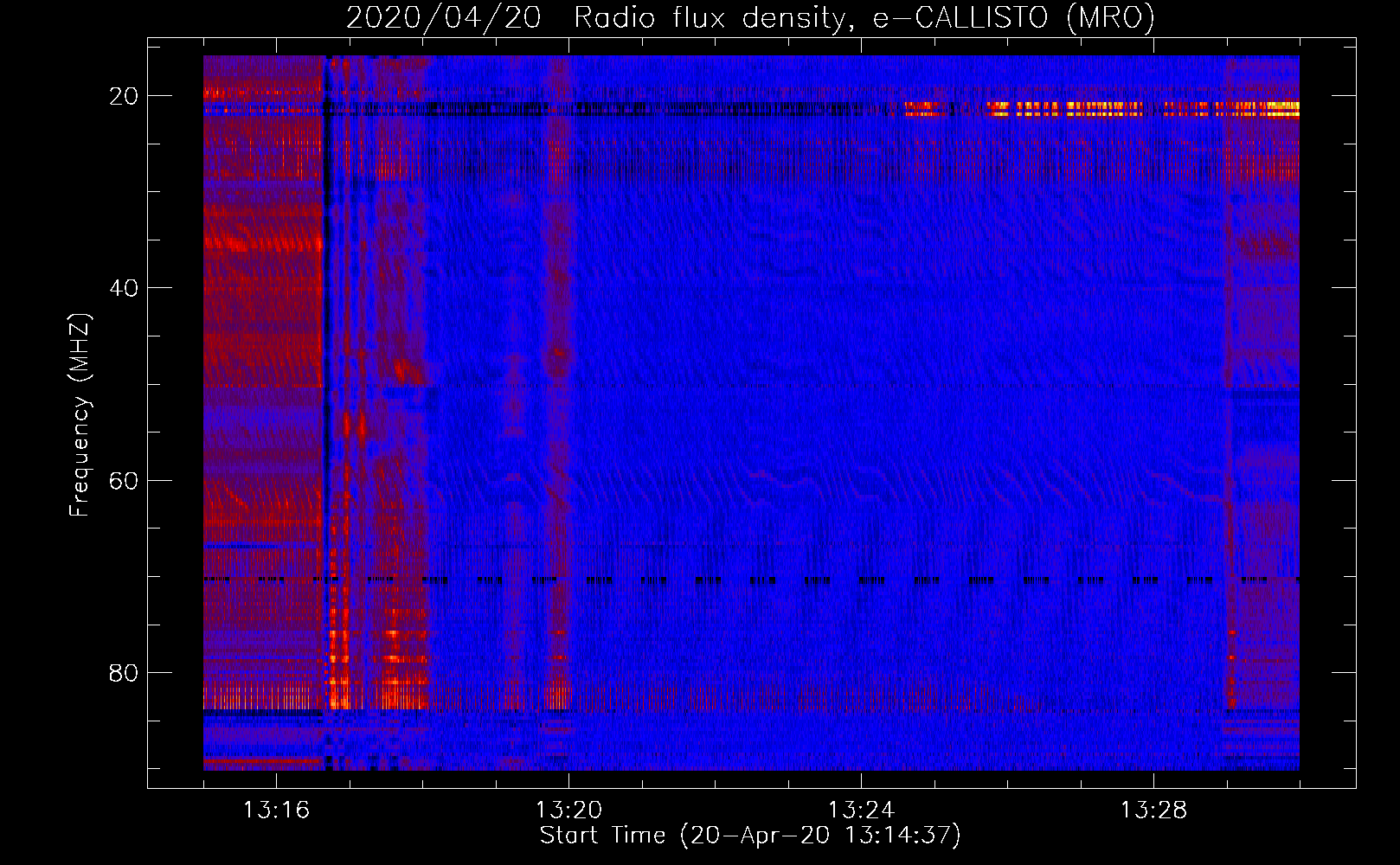Click the "Frequency (MHZ)" axis label
Image resolution: width=1400 pixels, height=865 pixels.
coord(80,415)
